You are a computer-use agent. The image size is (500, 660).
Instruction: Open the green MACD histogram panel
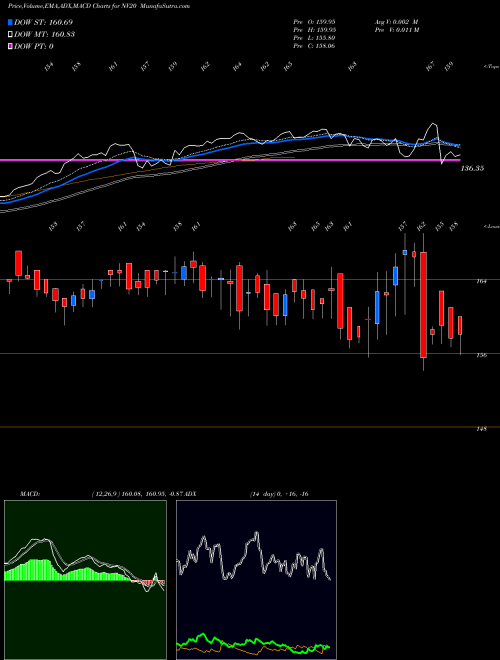click(85, 580)
